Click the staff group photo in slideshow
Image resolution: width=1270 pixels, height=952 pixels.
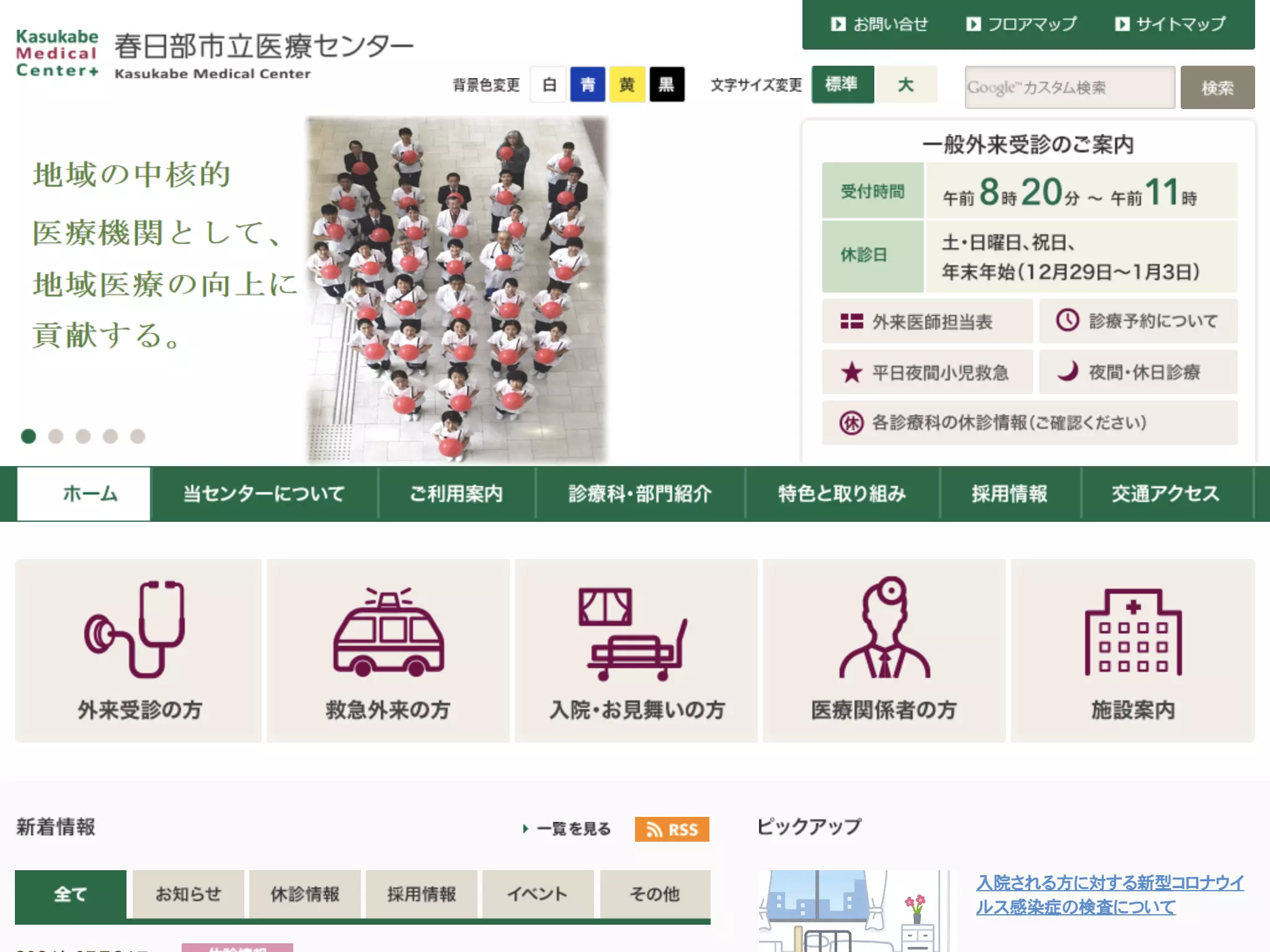457,290
